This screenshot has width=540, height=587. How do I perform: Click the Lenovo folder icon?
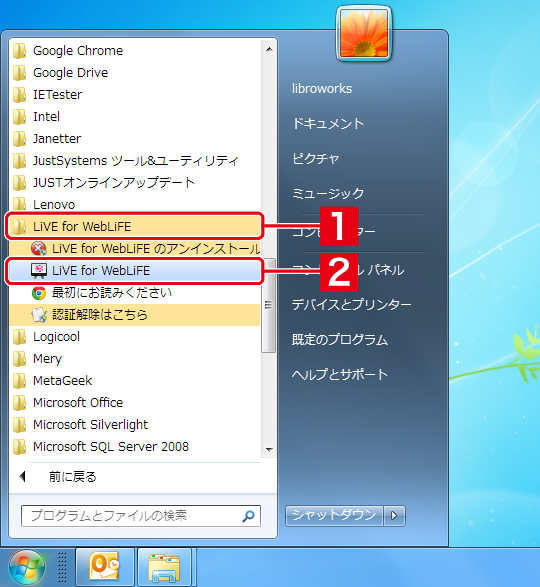(19, 204)
